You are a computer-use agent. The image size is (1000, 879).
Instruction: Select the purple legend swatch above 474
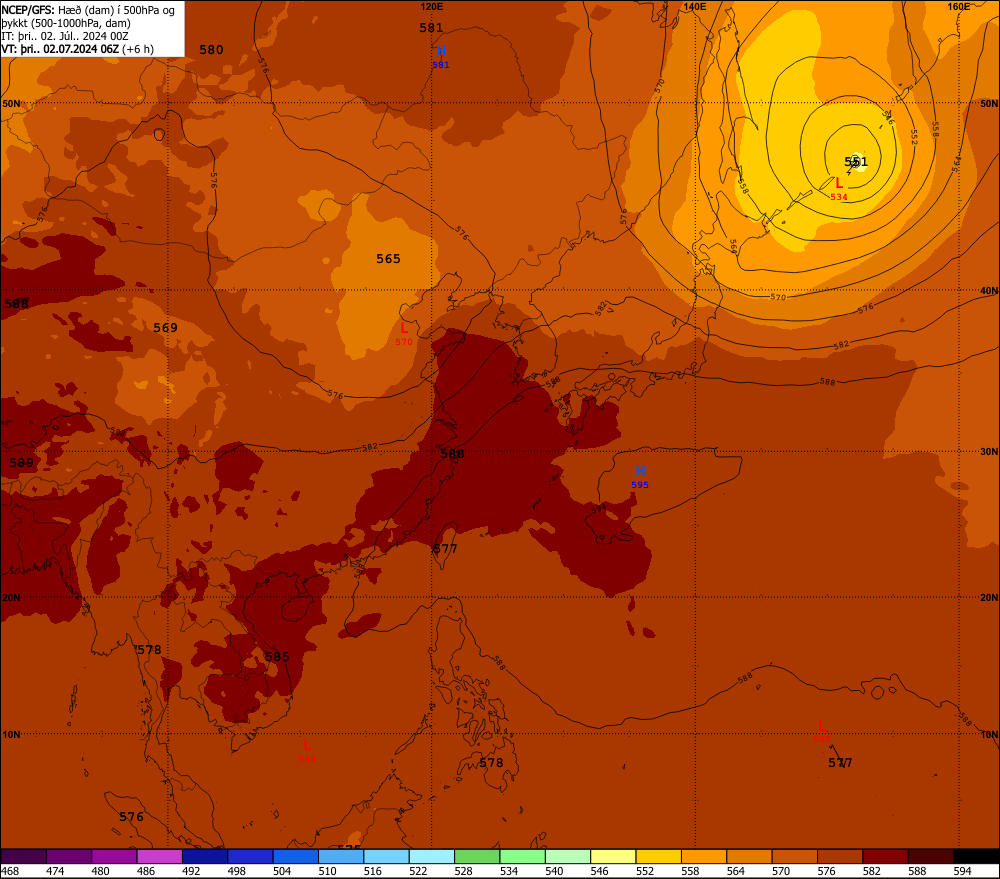69,857
